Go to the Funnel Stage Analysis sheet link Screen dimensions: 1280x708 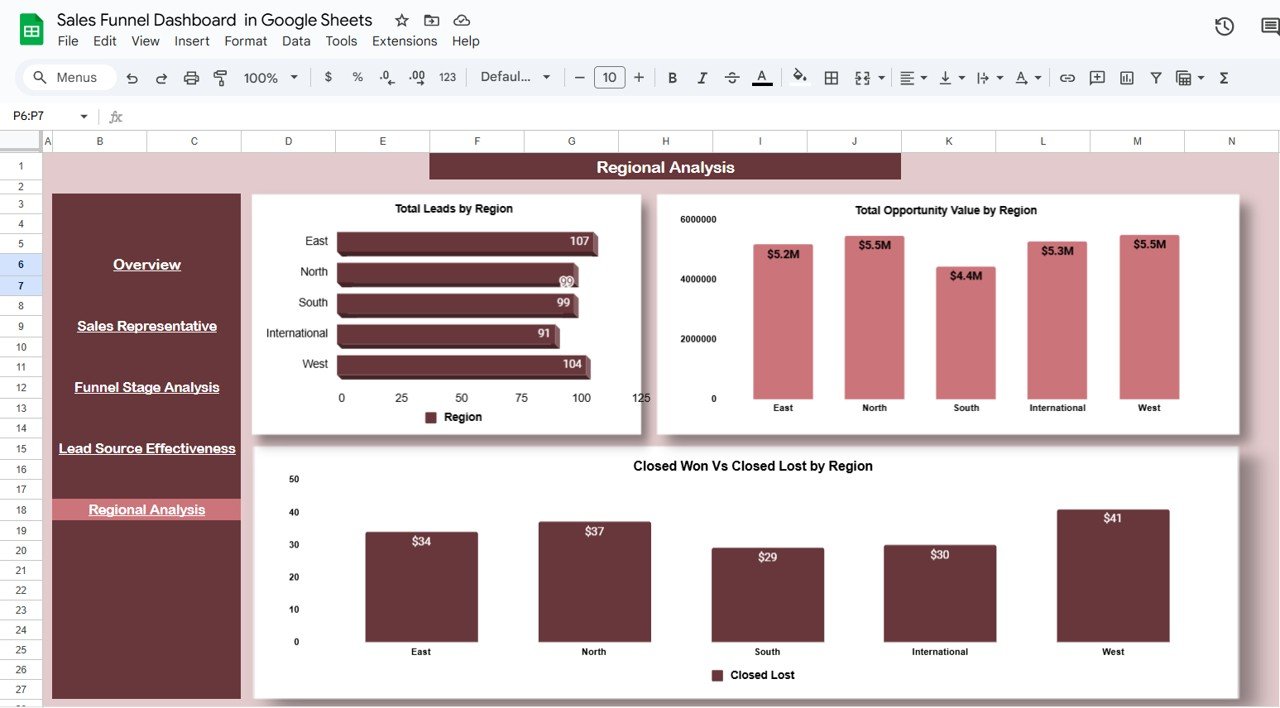(x=146, y=388)
